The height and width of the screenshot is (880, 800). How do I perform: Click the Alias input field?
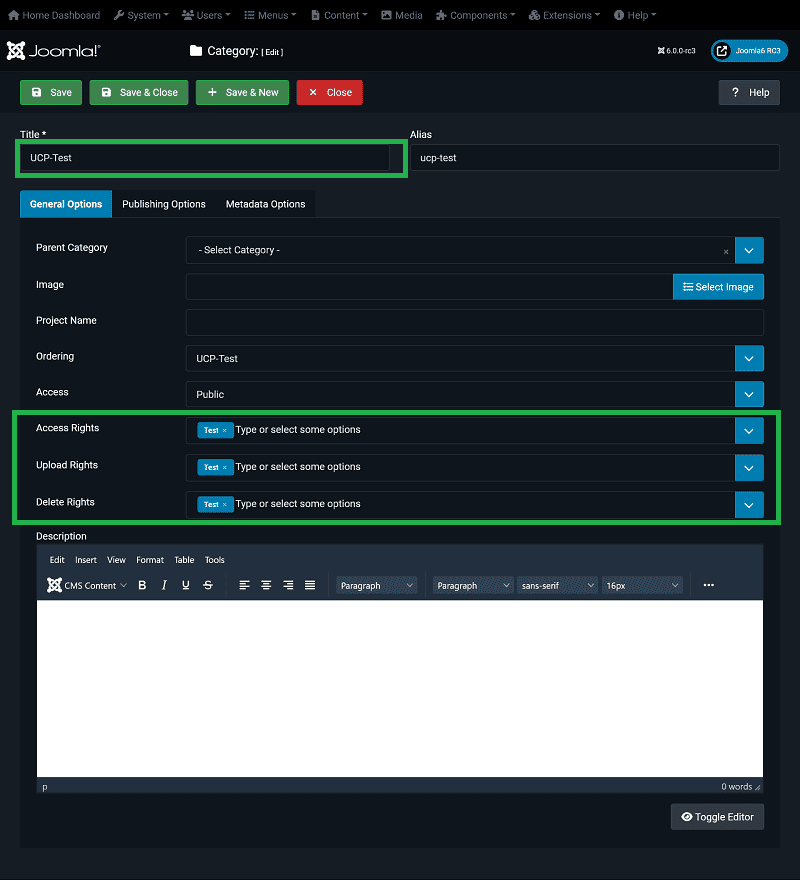pos(594,158)
